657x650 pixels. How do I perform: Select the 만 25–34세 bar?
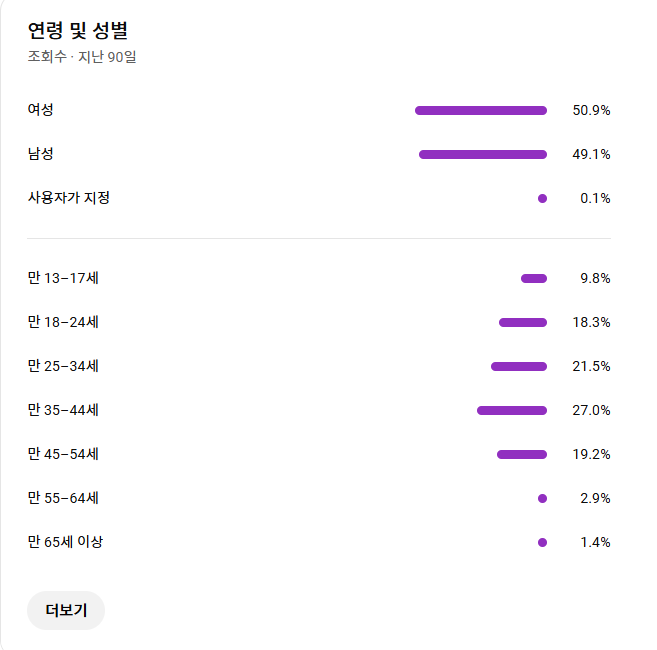point(519,367)
